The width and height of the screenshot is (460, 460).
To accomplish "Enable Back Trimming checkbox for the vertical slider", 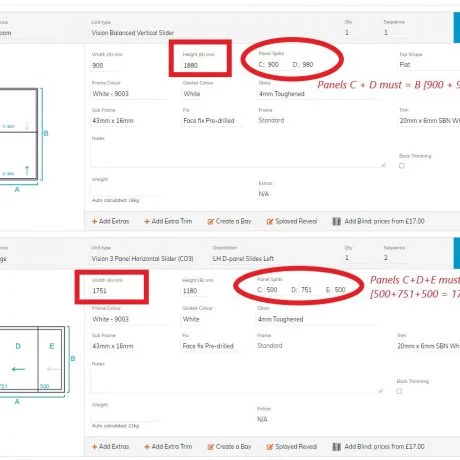I will click(402, 166).
